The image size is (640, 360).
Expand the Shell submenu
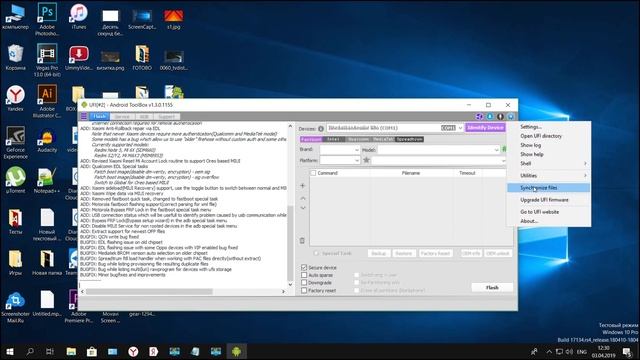(x=549, y=163)
